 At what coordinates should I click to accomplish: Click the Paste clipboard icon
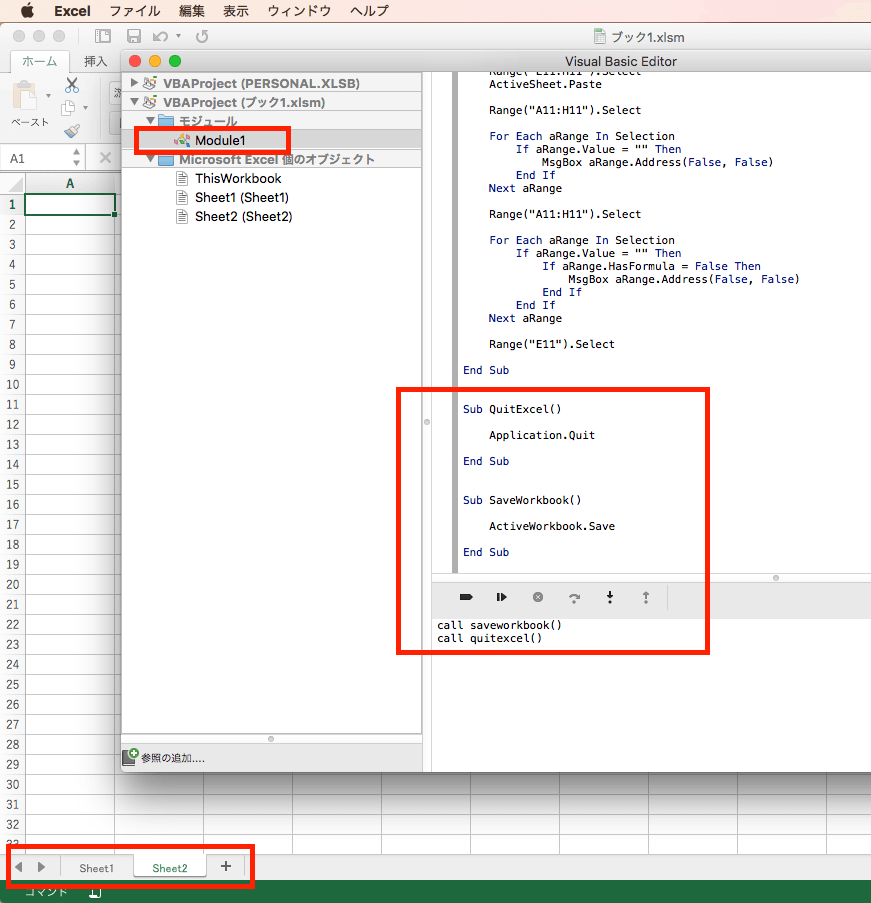tap(25, 96)
